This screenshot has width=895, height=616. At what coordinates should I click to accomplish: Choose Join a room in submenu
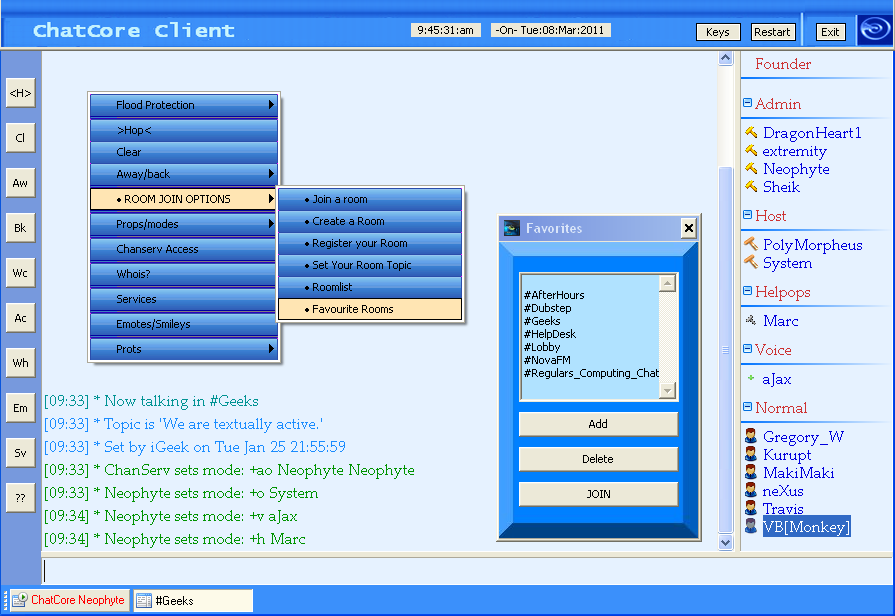point(370,199)
